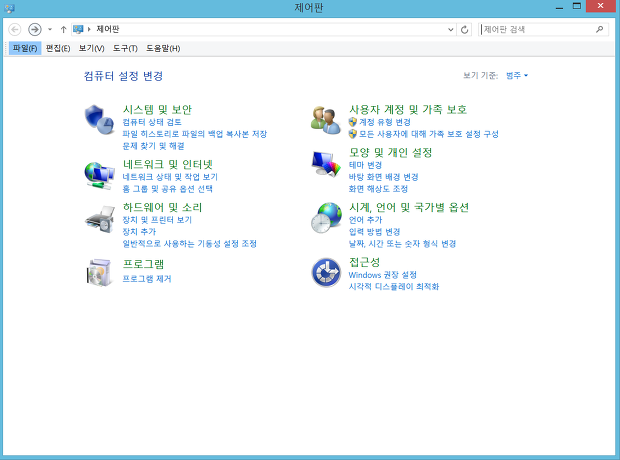Click 컴퓨터 상태 검토 link
The image size is (620, 460).
[x=152, y=122]
